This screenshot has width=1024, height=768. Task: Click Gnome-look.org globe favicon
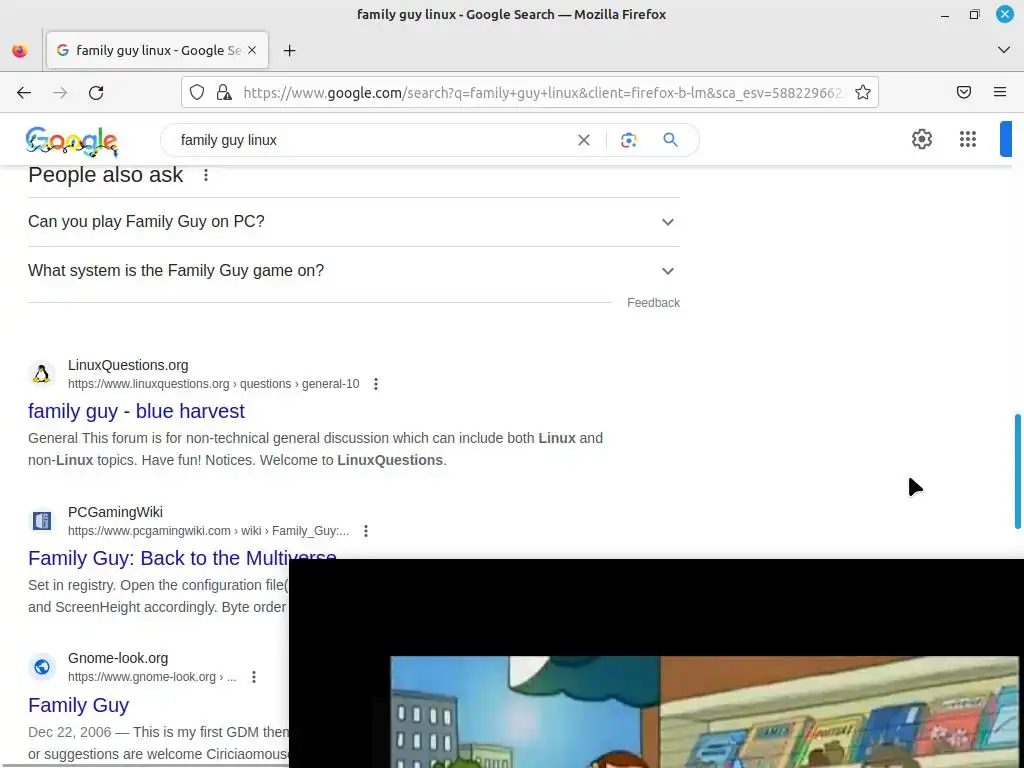coord(41,667)
